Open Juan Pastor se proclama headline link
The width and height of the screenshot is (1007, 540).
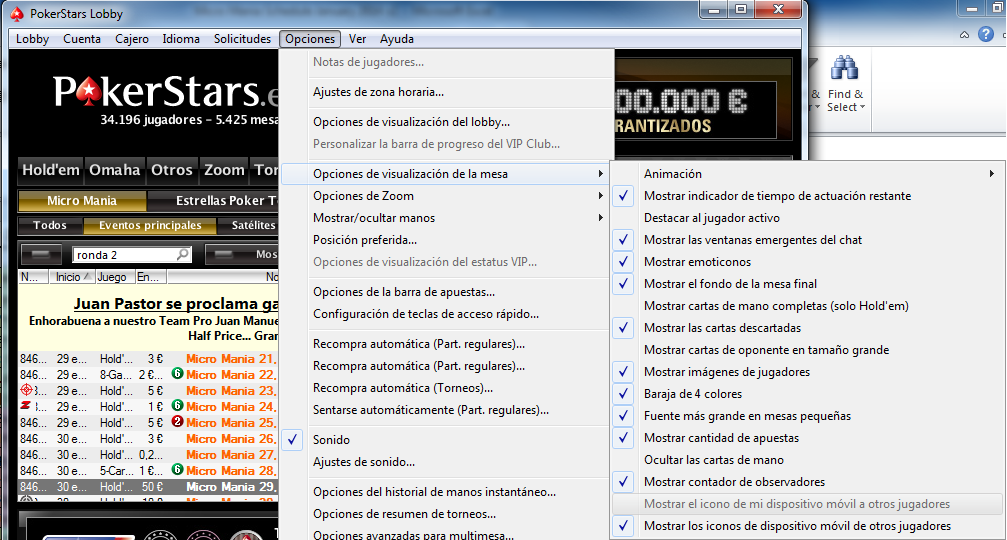(x=176, y=304)
